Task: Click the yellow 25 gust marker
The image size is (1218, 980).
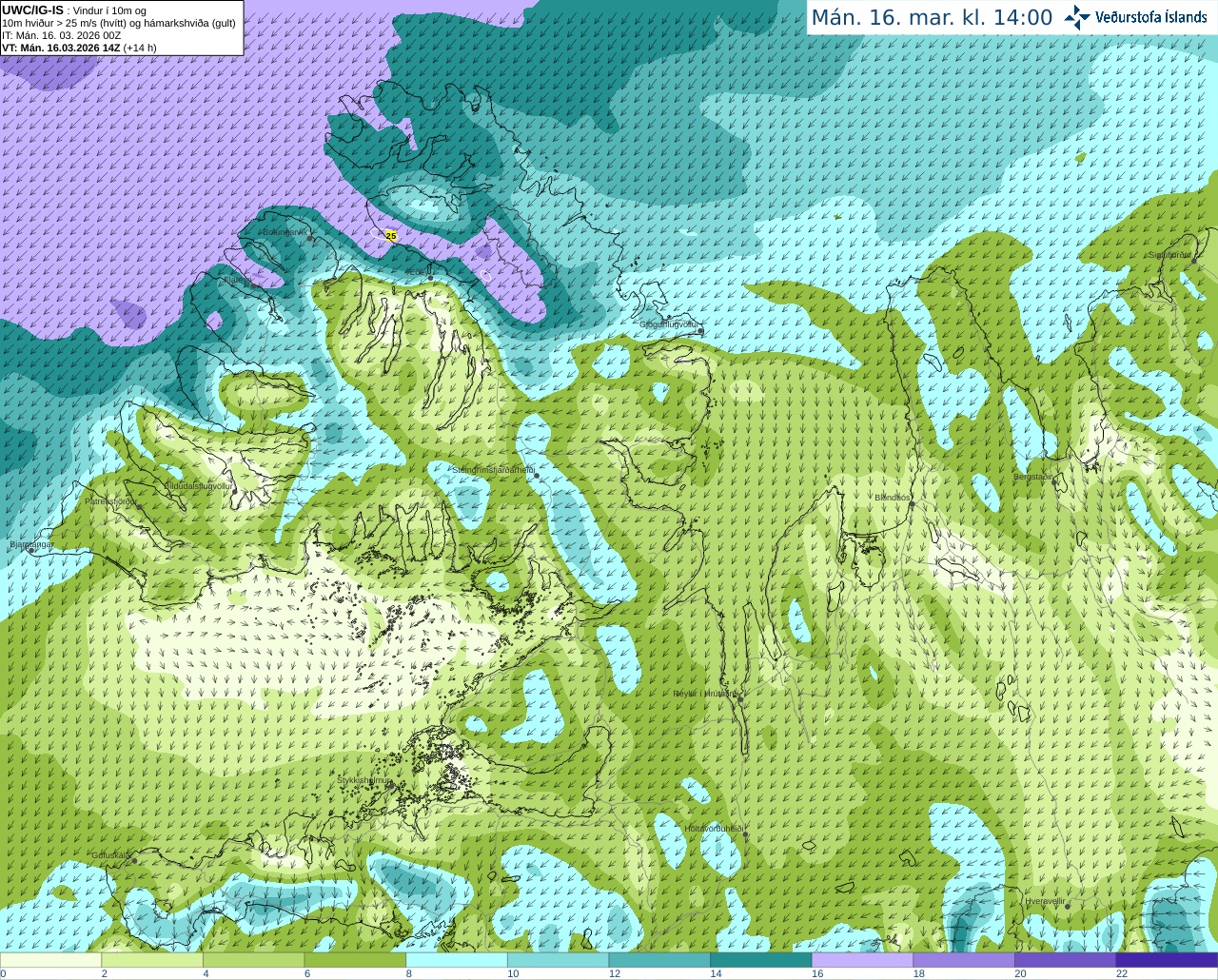Action: pyautogui.click(x=390, y=235)
